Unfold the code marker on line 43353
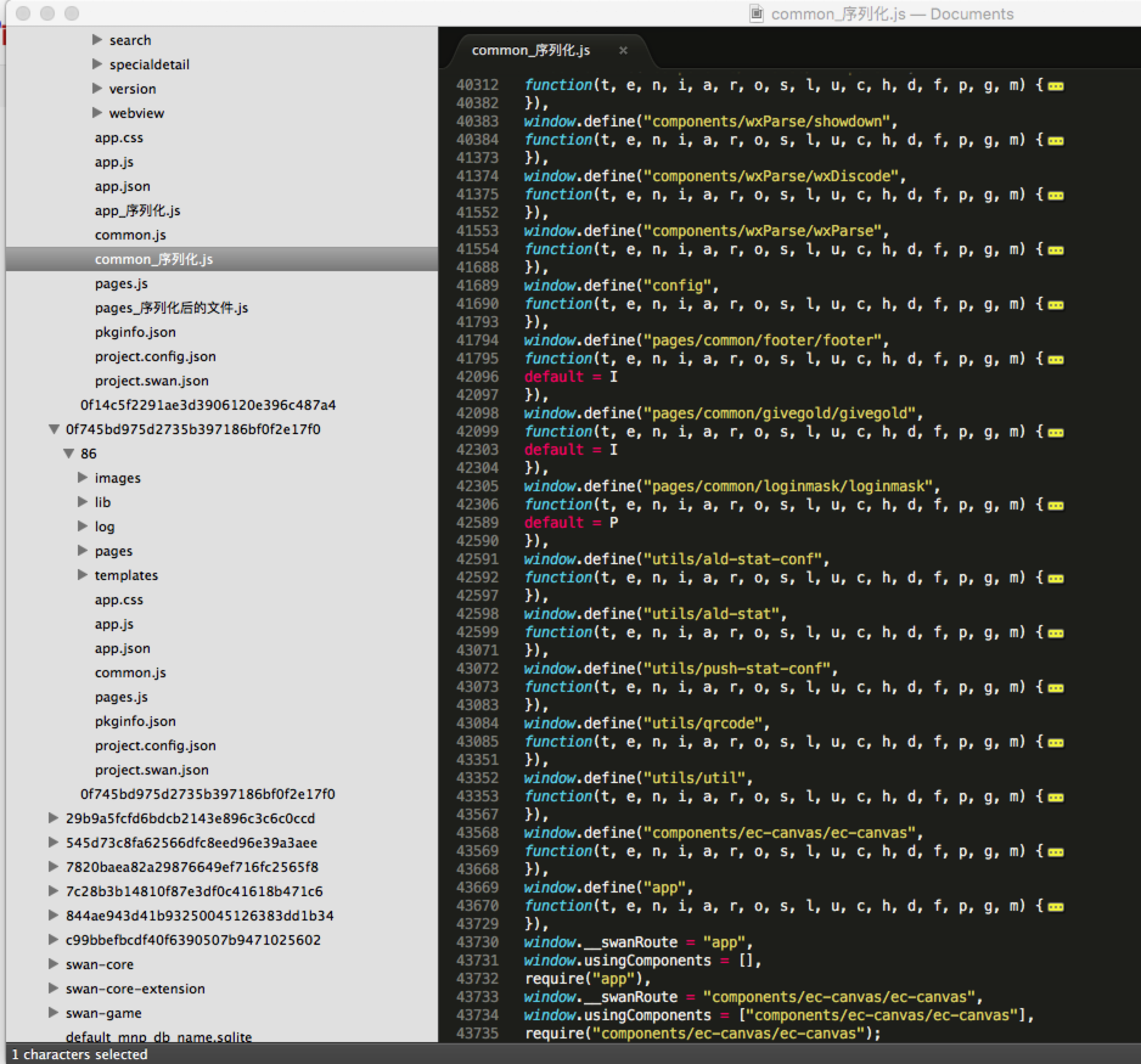 (x=1056, y=797)
